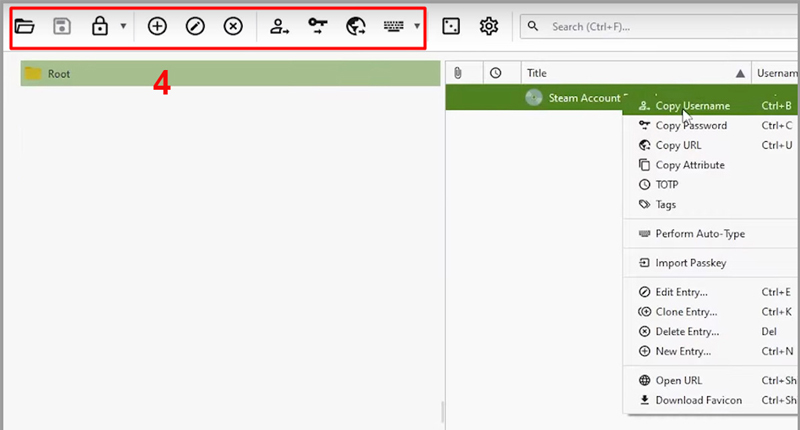Lock the database with padlock icon
The height and width of the screenshot is (430, 800).
click(99, 27)
